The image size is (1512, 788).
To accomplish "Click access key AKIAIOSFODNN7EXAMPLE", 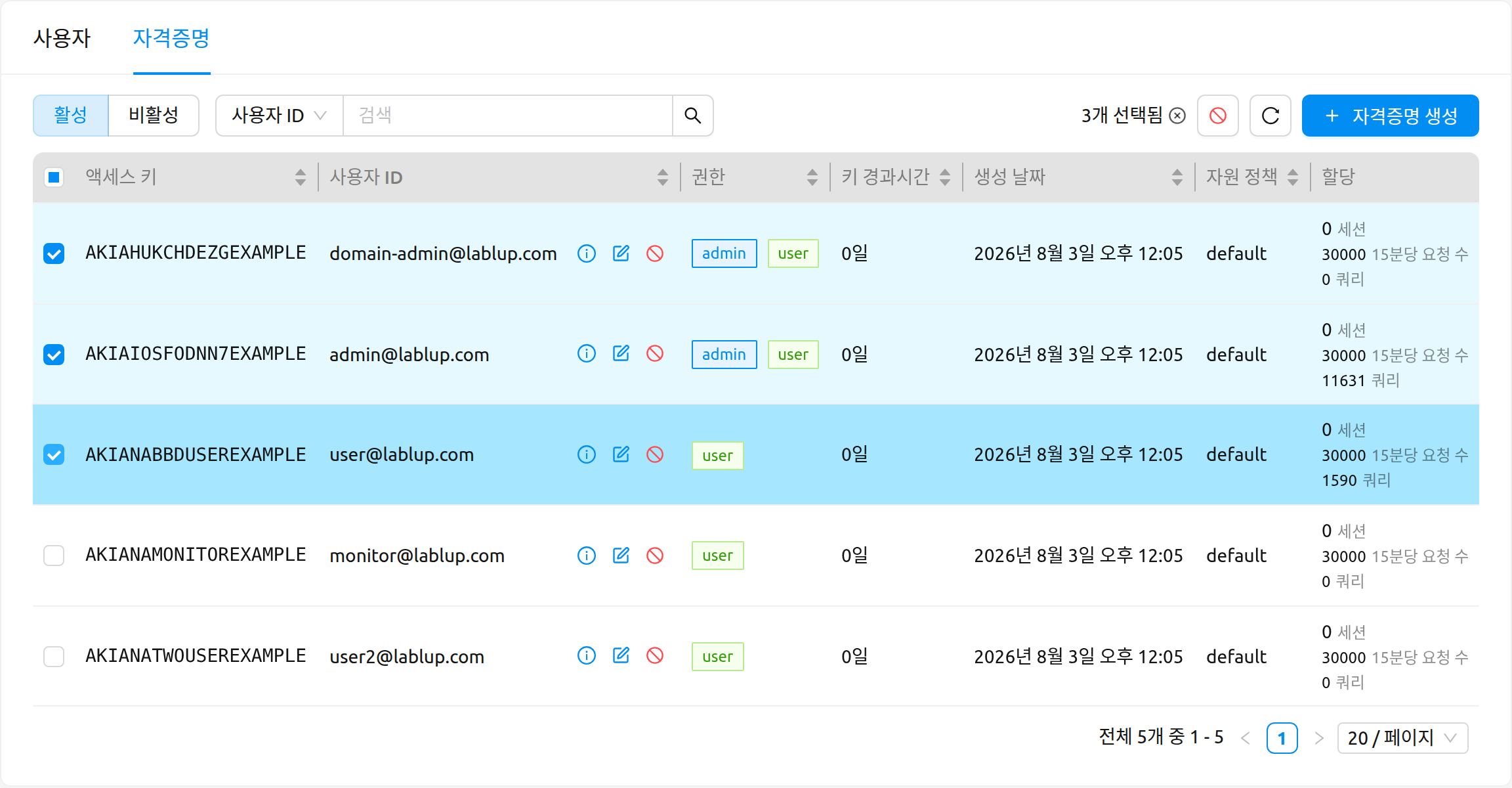I will tap(196, 354).
